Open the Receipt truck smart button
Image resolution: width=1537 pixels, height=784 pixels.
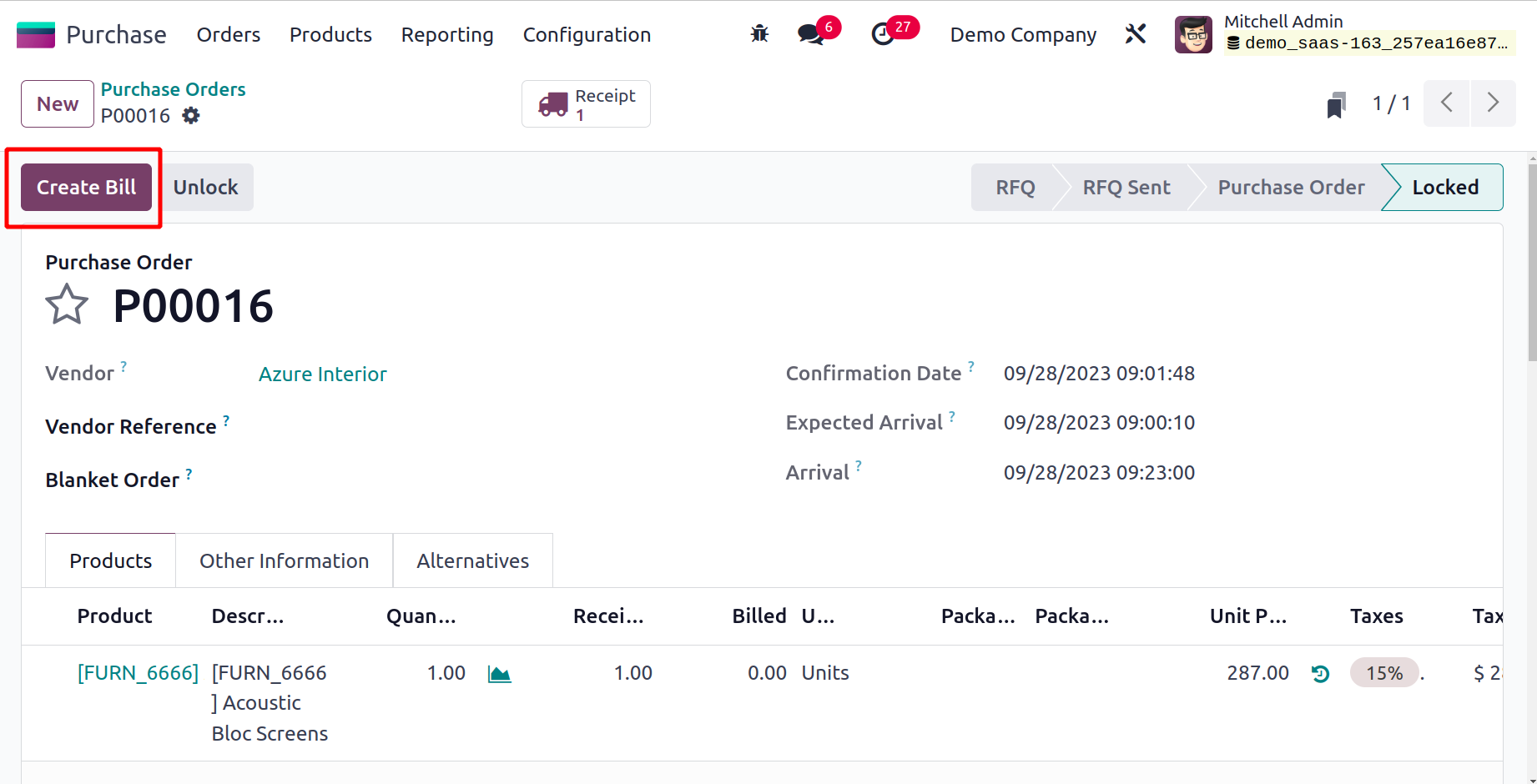tap(586, 104)
